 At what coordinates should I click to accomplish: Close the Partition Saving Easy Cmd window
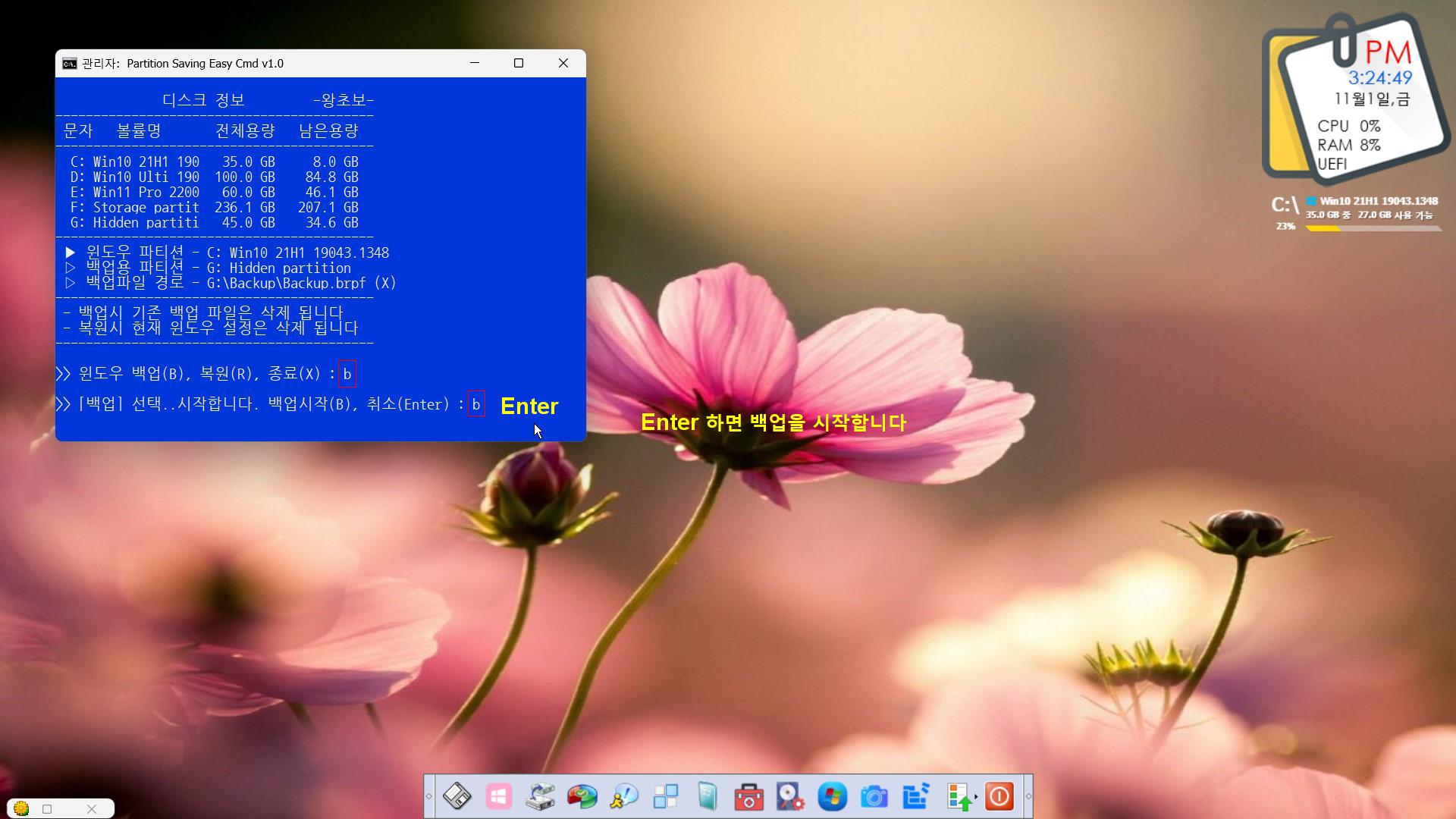pos(563,63)
